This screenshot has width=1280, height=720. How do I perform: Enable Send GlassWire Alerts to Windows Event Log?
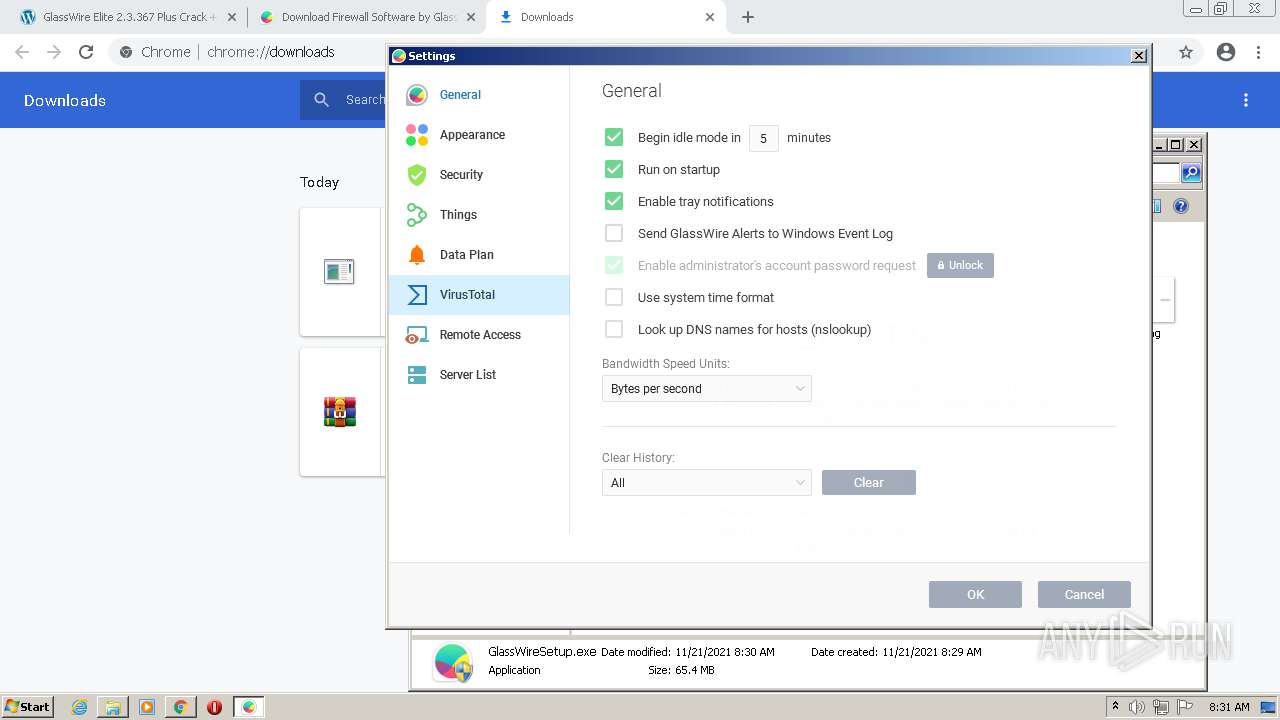click(x=614, y=233)
